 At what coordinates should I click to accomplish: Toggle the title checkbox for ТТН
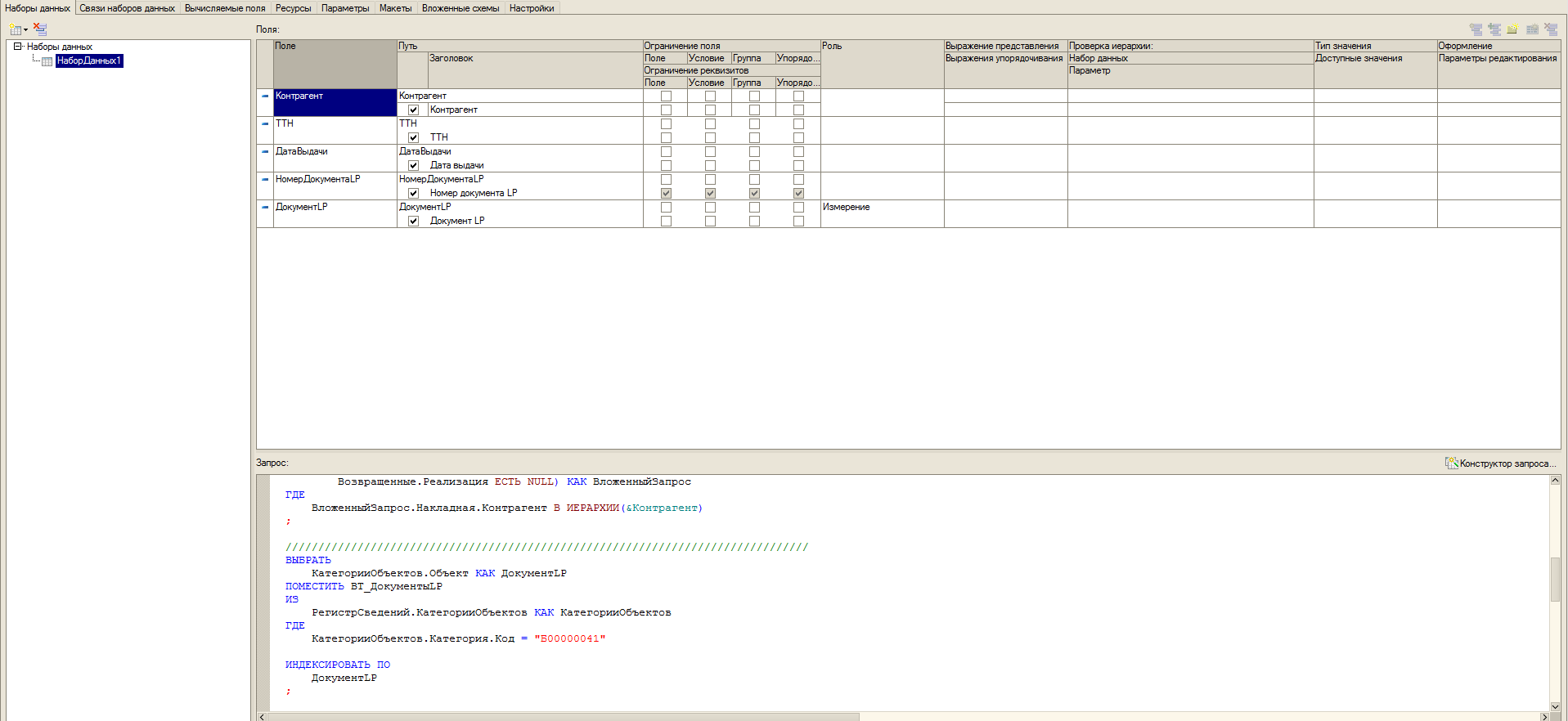pos(413,137)
